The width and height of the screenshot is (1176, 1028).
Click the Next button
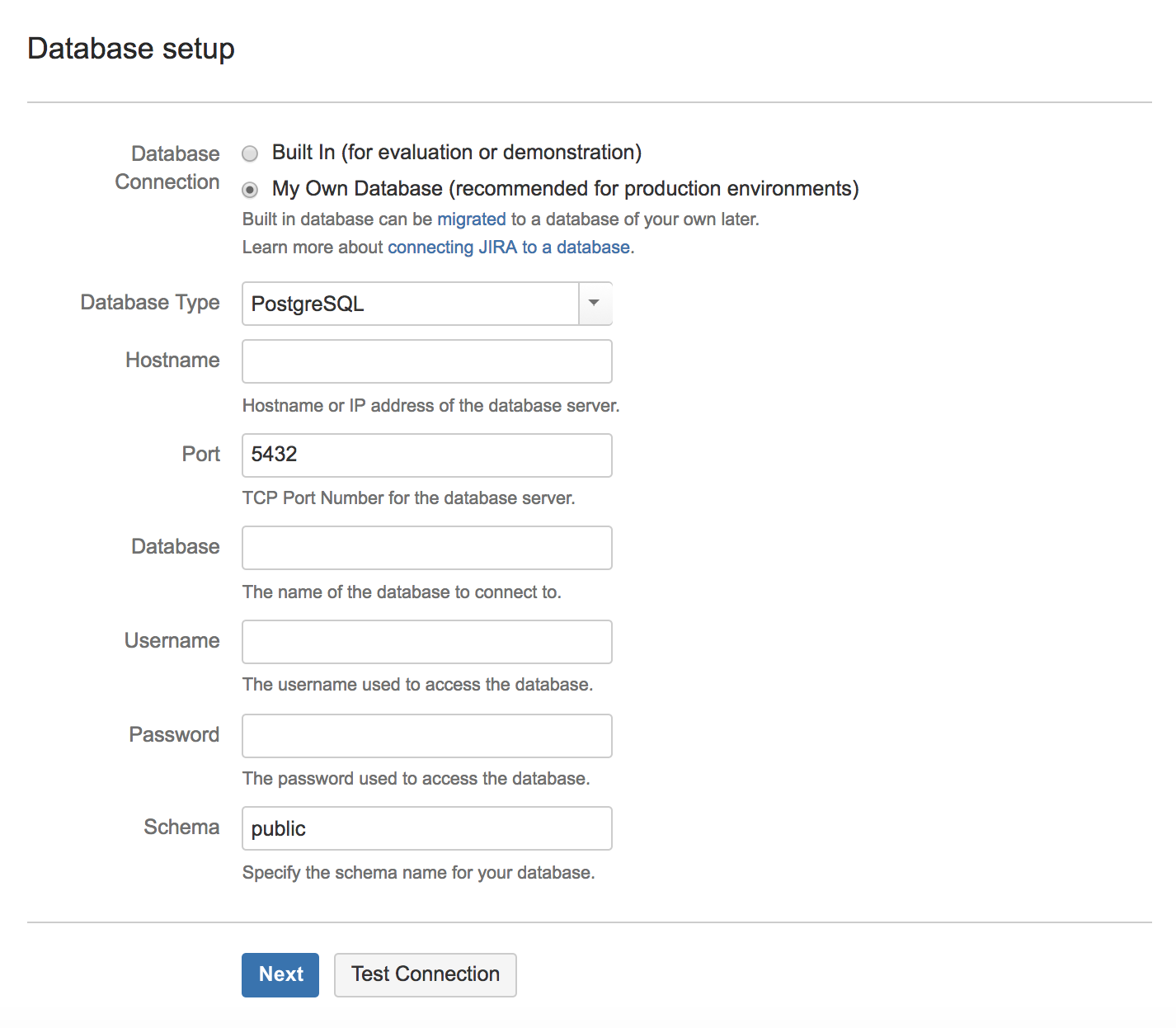click(280, 975)
